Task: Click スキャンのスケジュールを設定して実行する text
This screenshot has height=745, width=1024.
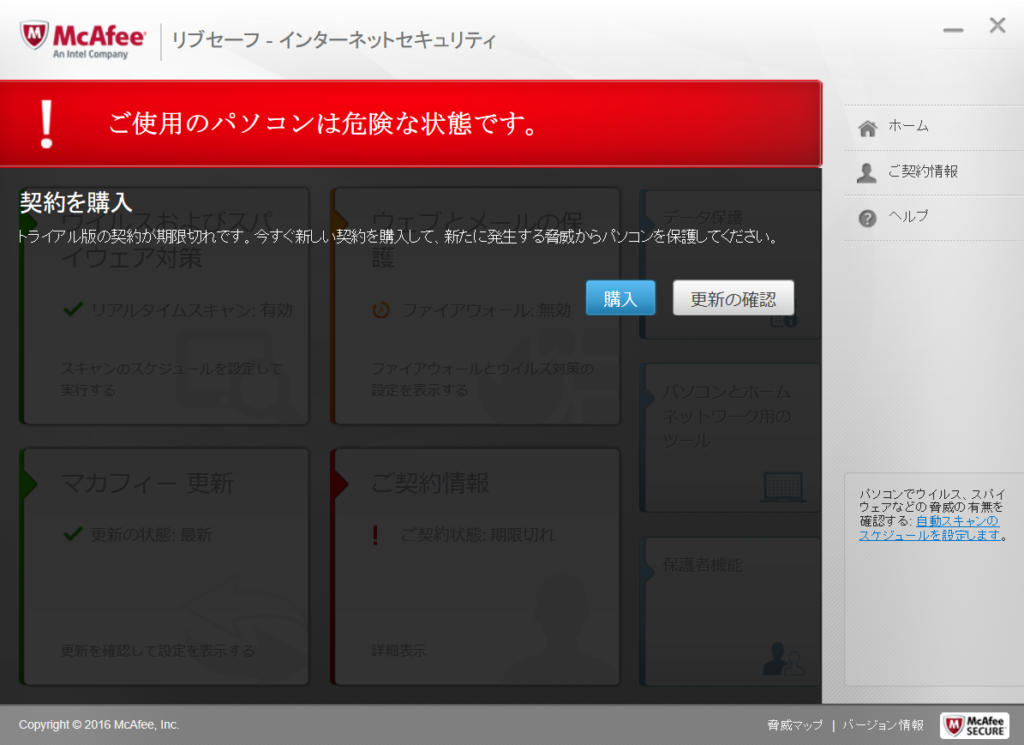Action: [x=171, y=379]
